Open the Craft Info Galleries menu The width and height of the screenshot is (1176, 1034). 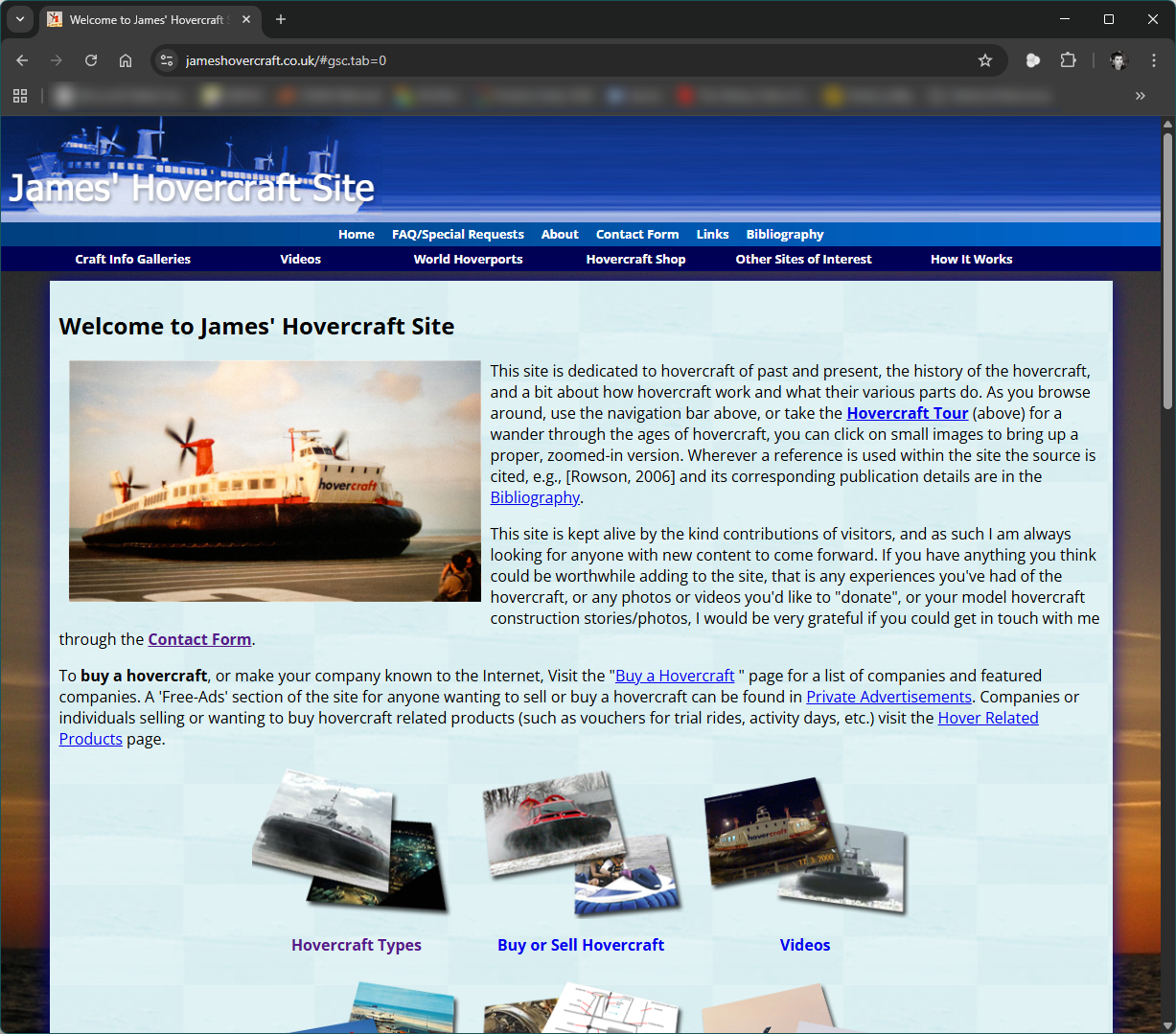tap(133, 259)
